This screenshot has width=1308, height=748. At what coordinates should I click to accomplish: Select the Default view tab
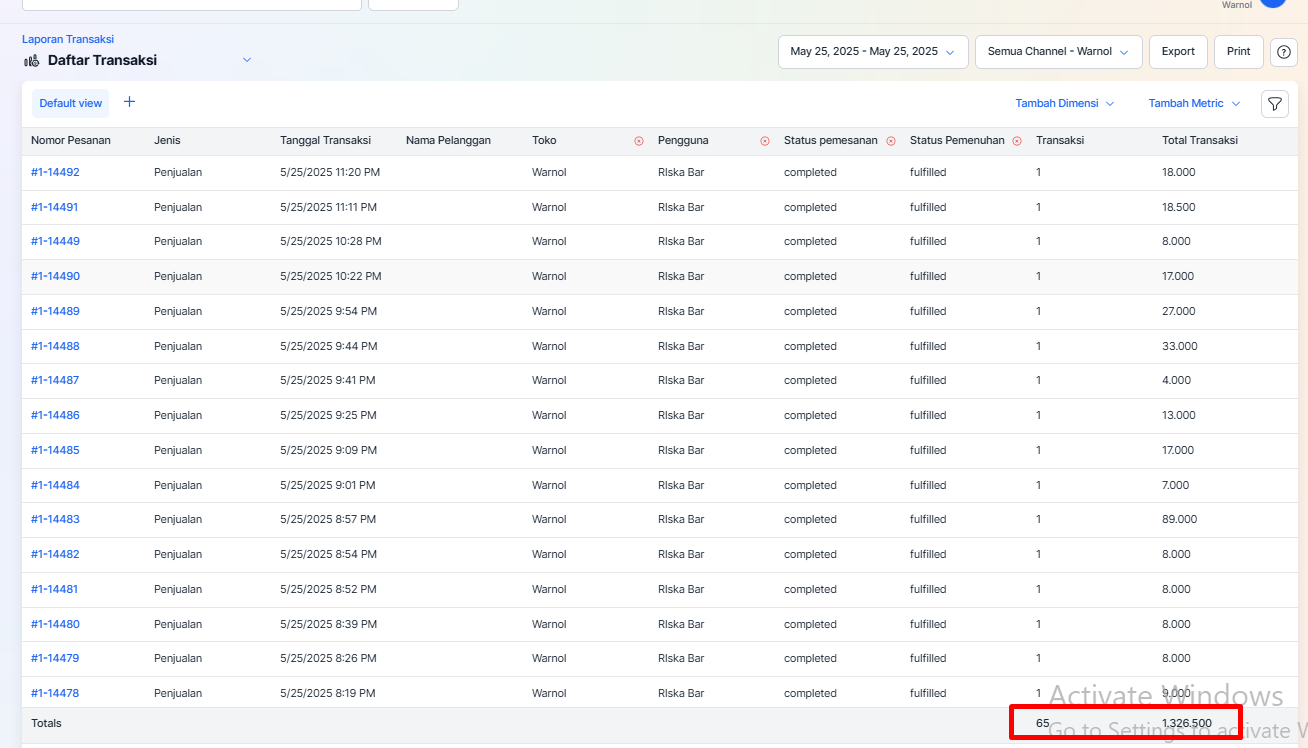point(71,103)
